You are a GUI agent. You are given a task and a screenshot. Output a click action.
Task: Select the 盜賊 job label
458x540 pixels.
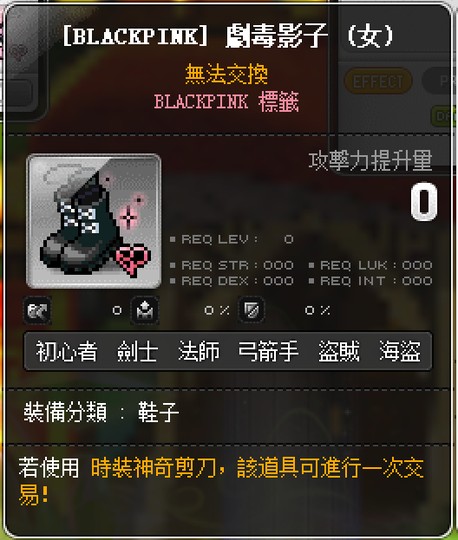[x=339, y=352]
